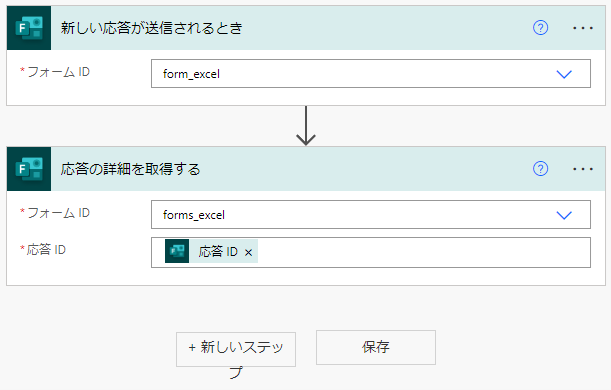Click 保存 button to save flow

click(376, 348)
